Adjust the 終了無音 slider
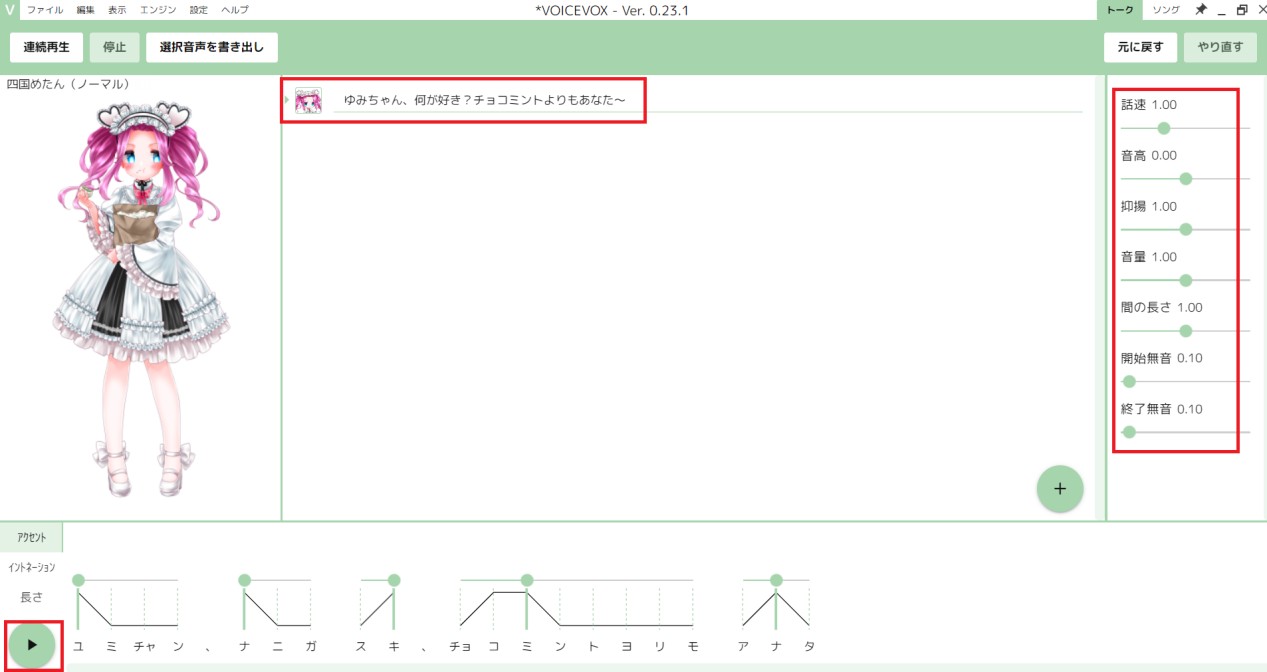Screen dimensions: 1267x672 coord(1185,432)
